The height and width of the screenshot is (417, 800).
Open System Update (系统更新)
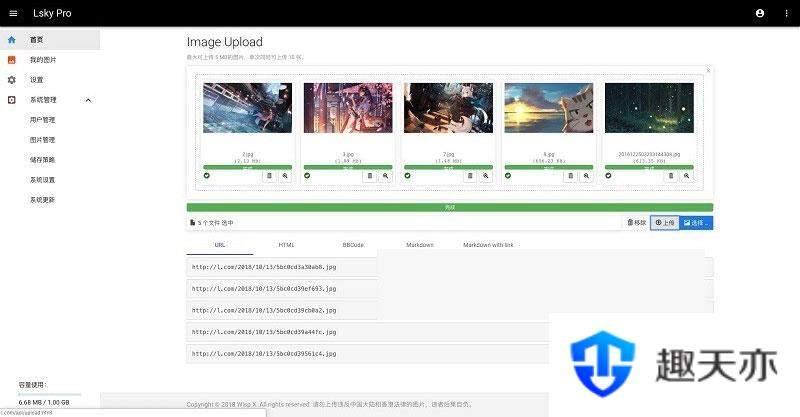point(42,200)
